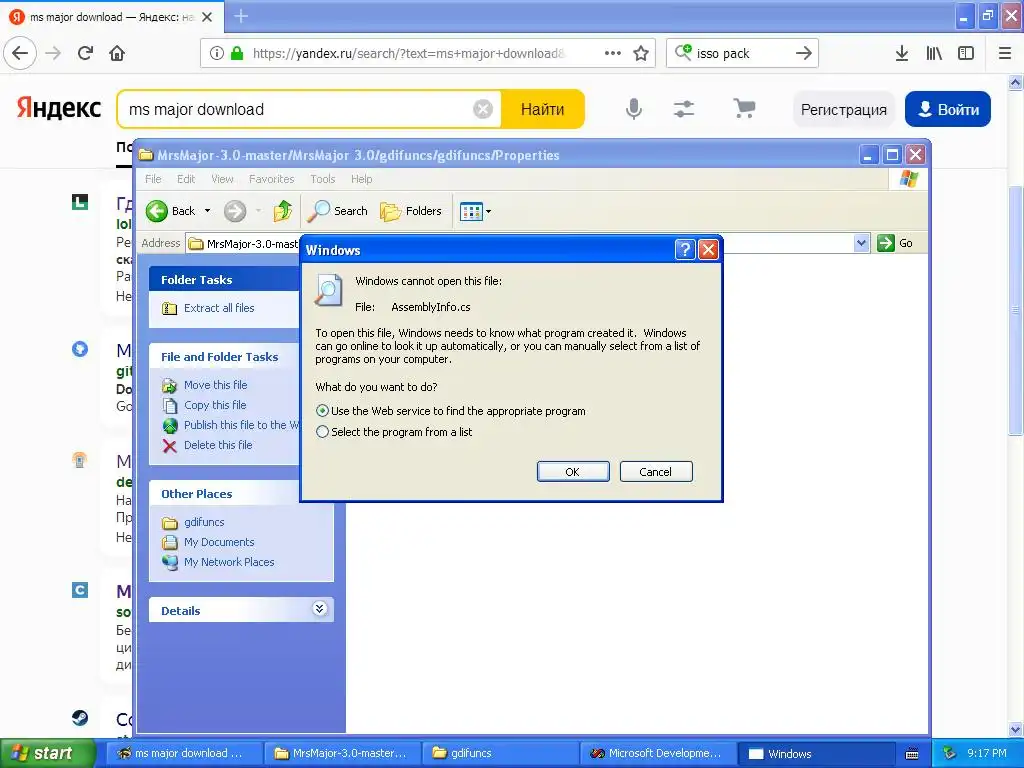Open Explorer View menu
1024x768 pixels.
(x=222, y=179)
